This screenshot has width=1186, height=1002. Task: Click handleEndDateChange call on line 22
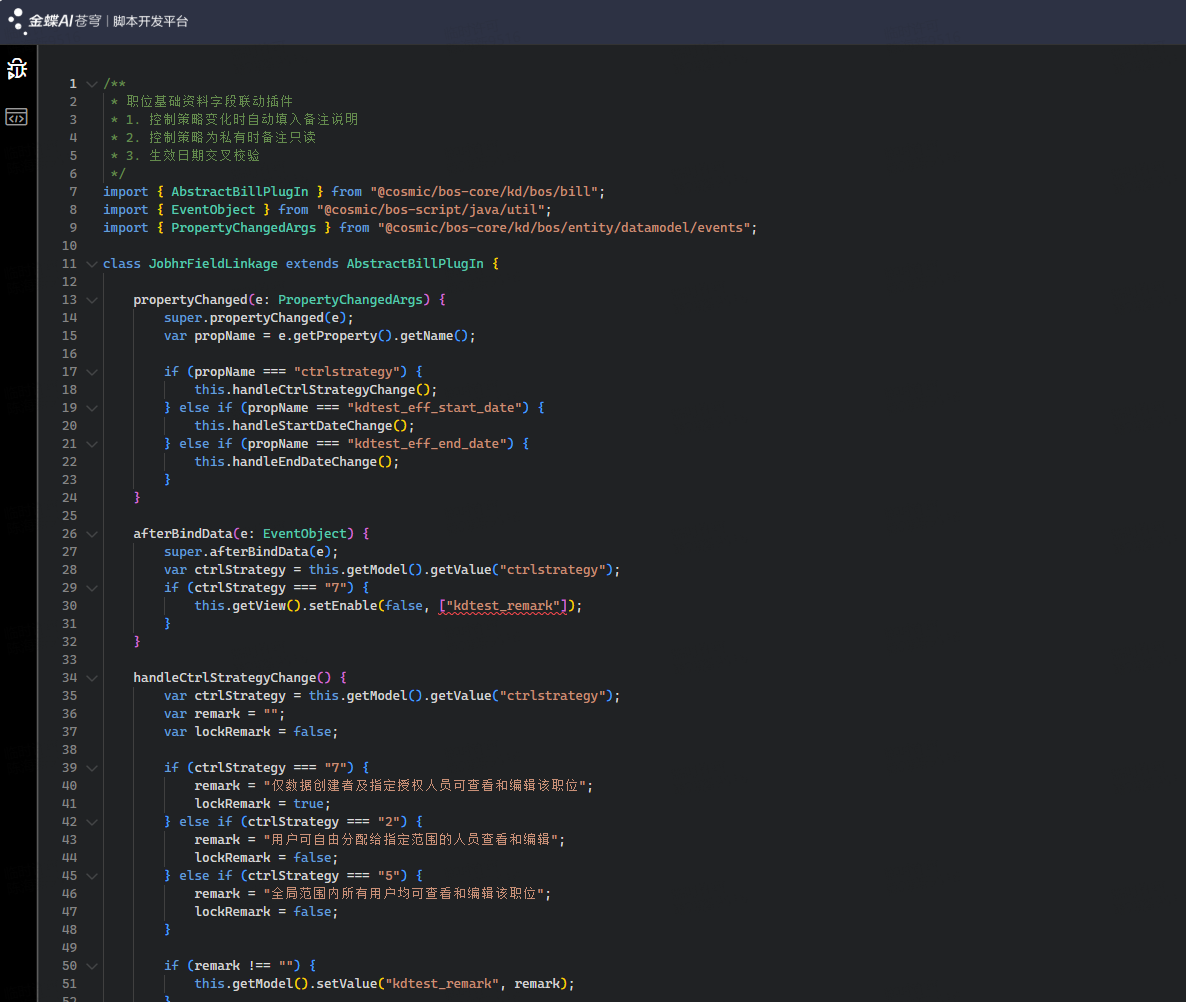pyautogui.click(x=304, y=462)
